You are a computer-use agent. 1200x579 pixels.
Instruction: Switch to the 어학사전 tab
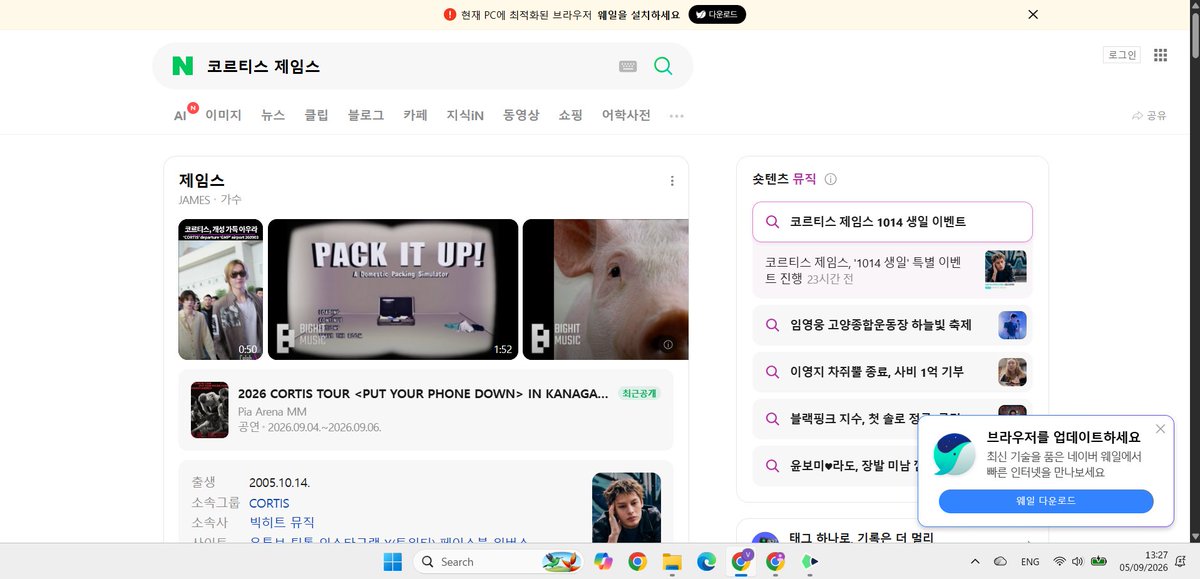click(x=626, y=115)
